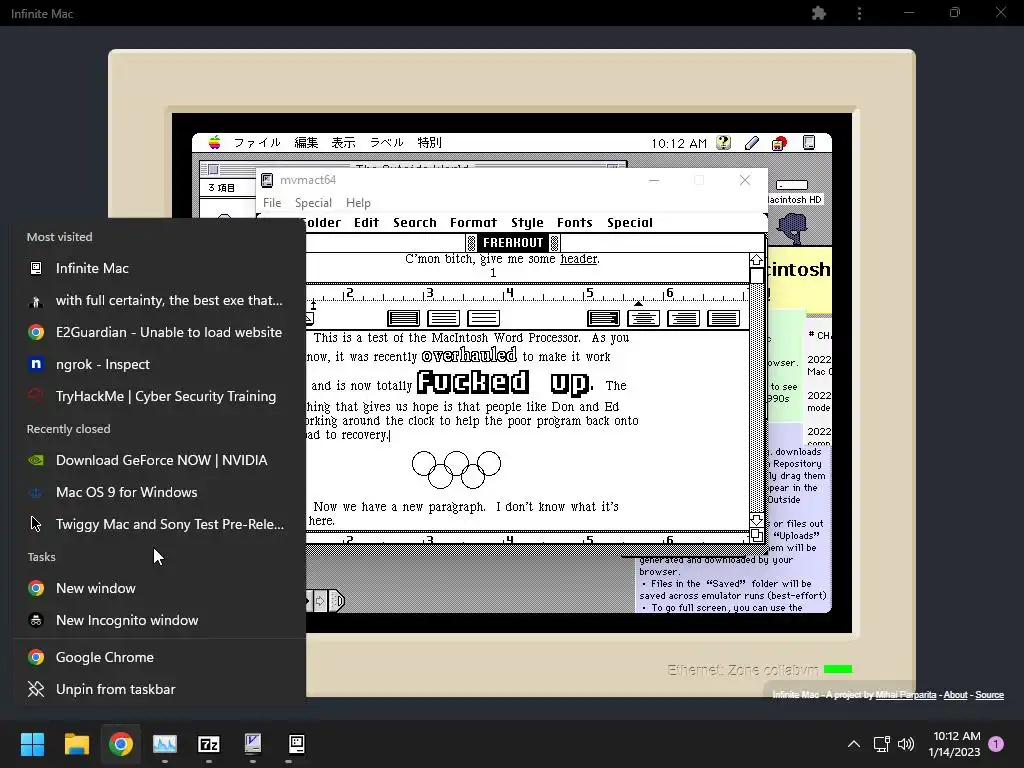Click the FREAKOUT document title bar
Viewport: 1024px width, 768px height.
tap(513, 243)
